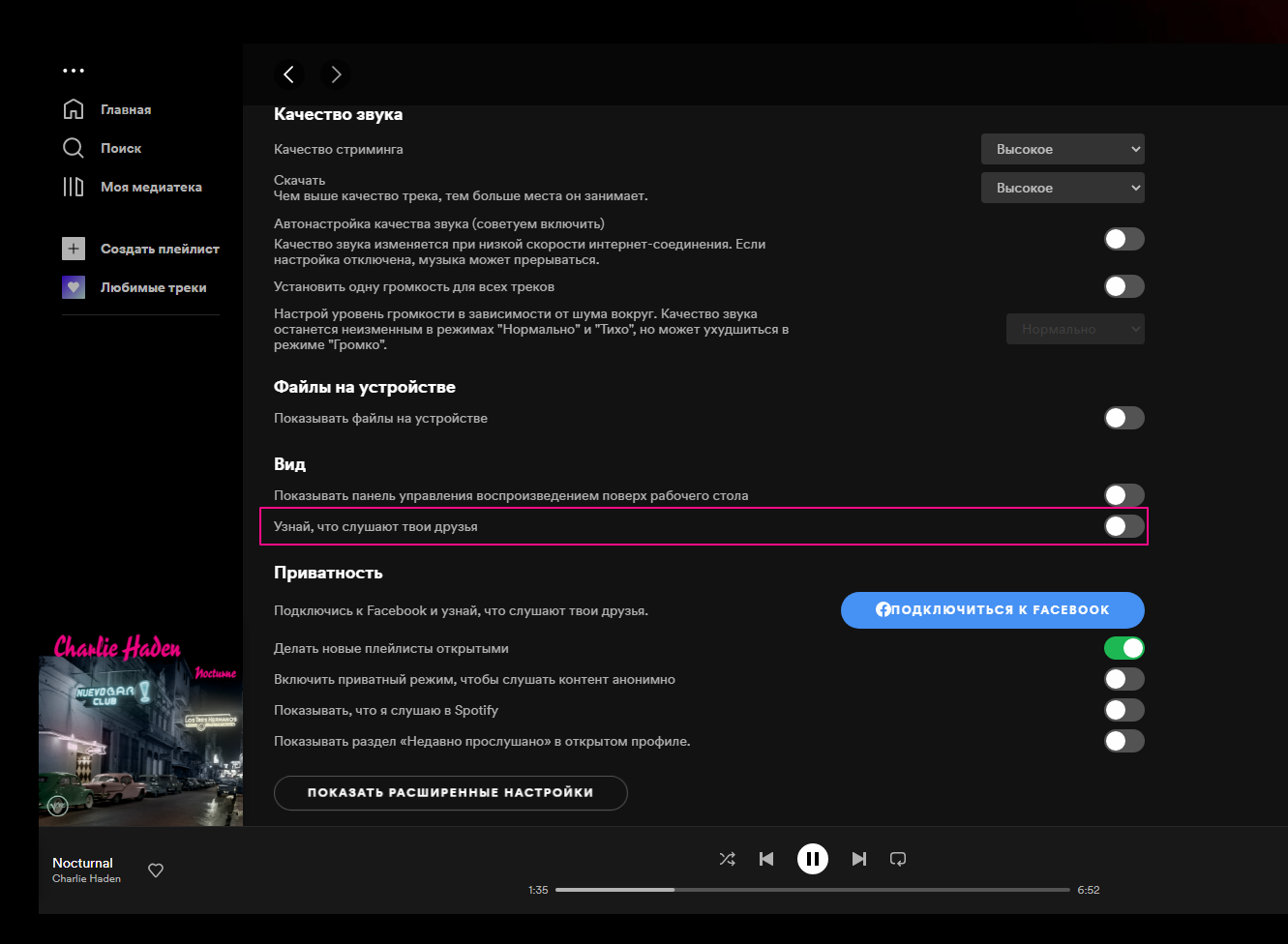Click the 6:52 track duration
Image resolution: width=1288 pixels, height=944 pixels.
coord(1089,890)
